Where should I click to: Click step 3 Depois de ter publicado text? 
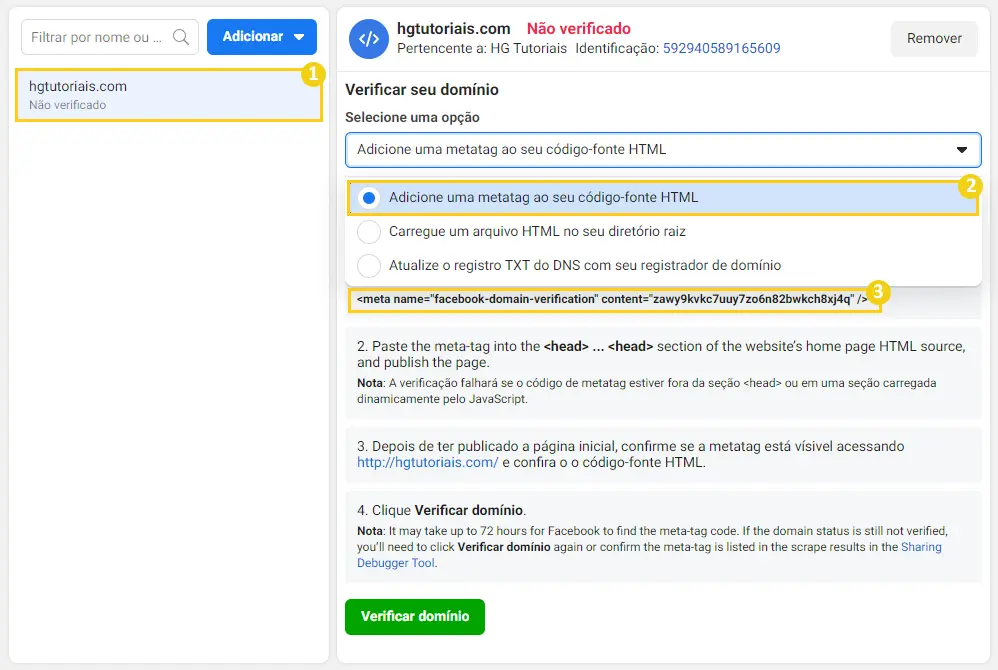click(x=630, y=454)
